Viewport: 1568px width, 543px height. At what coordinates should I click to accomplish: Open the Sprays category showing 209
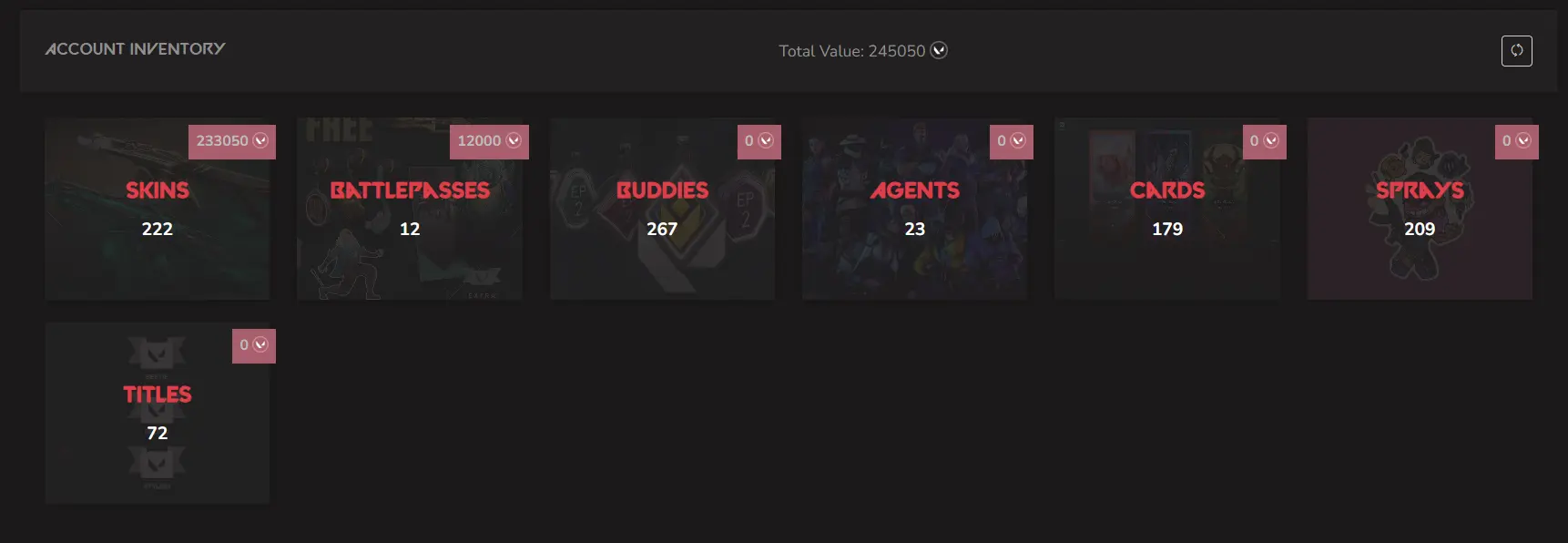click(x=1420, y=209)
